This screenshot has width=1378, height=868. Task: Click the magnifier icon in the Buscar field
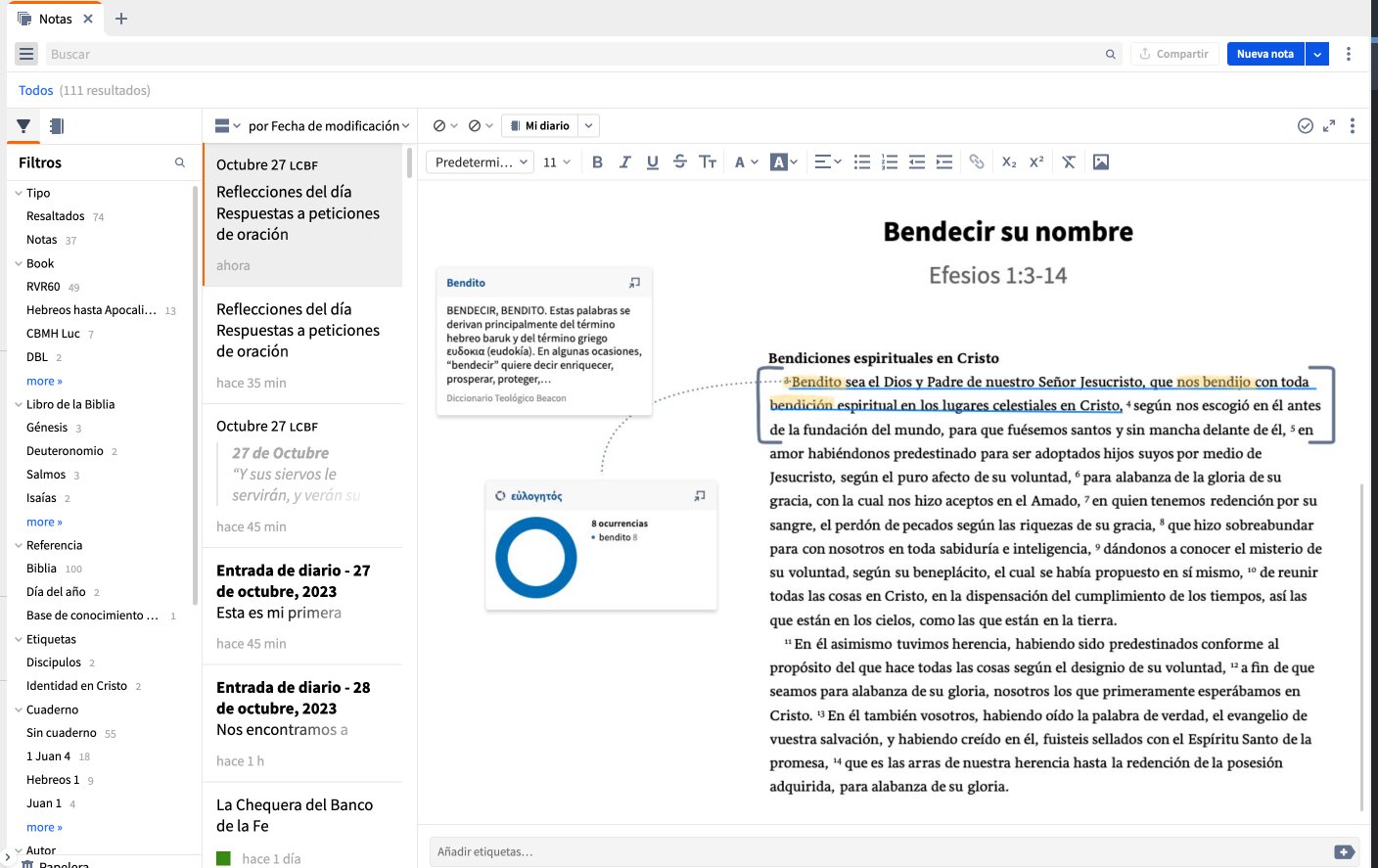(x=1110, y=54)
